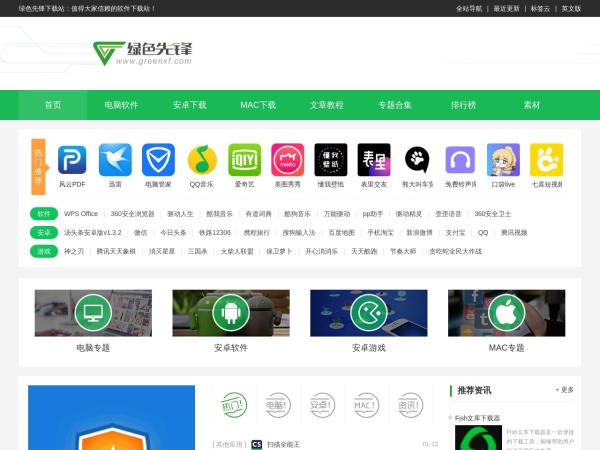Screen dimensions: 600x450
Task: Click the green 软件 category pill
Action: (x=44, y=214)
